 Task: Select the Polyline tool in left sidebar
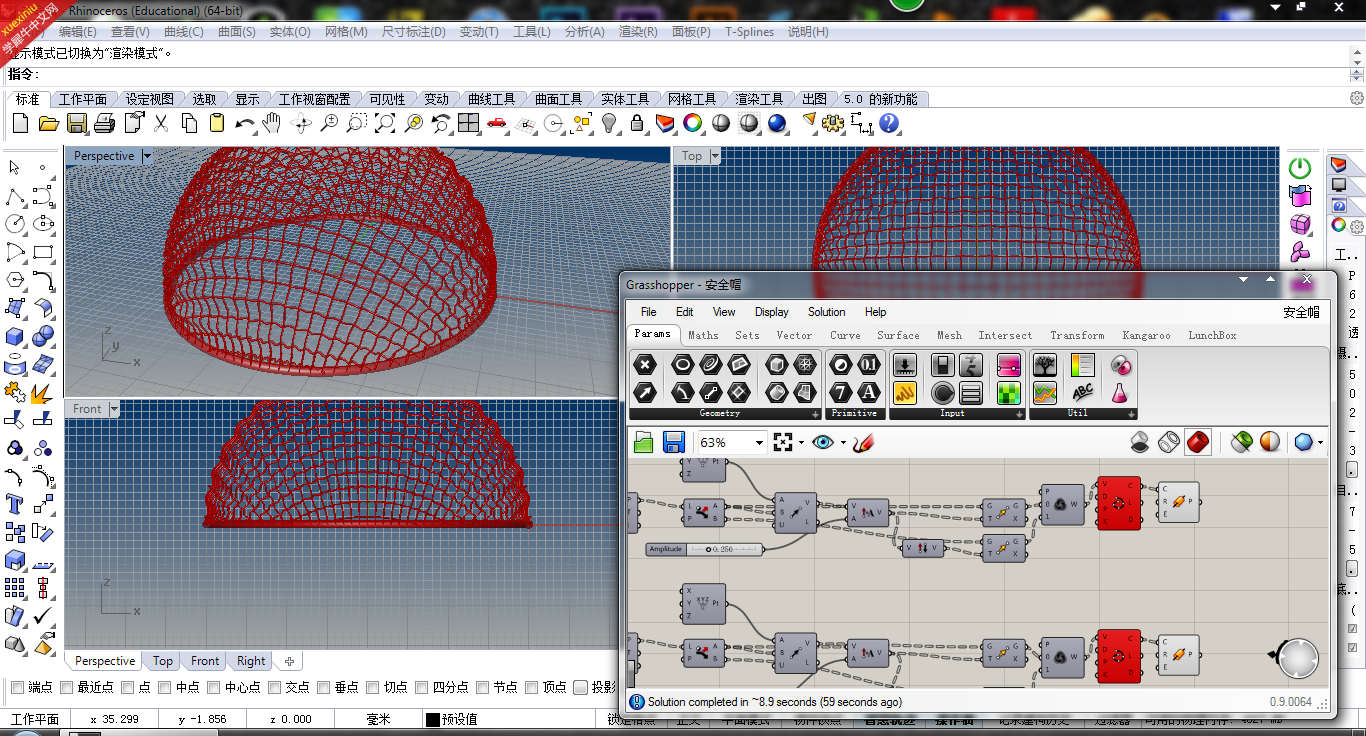point(15,196)
